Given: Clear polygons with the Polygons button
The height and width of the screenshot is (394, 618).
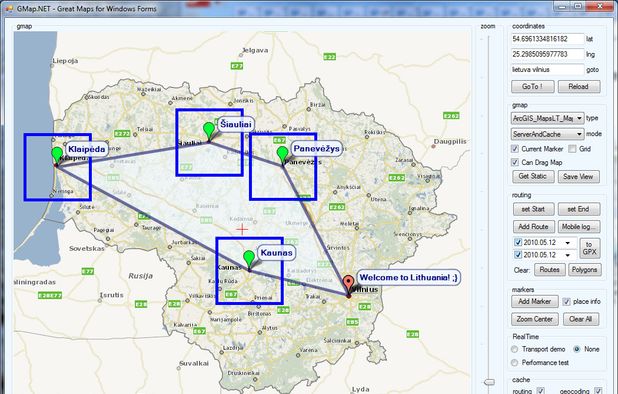Looking at the screenshot, I should [x=584, y=270].
